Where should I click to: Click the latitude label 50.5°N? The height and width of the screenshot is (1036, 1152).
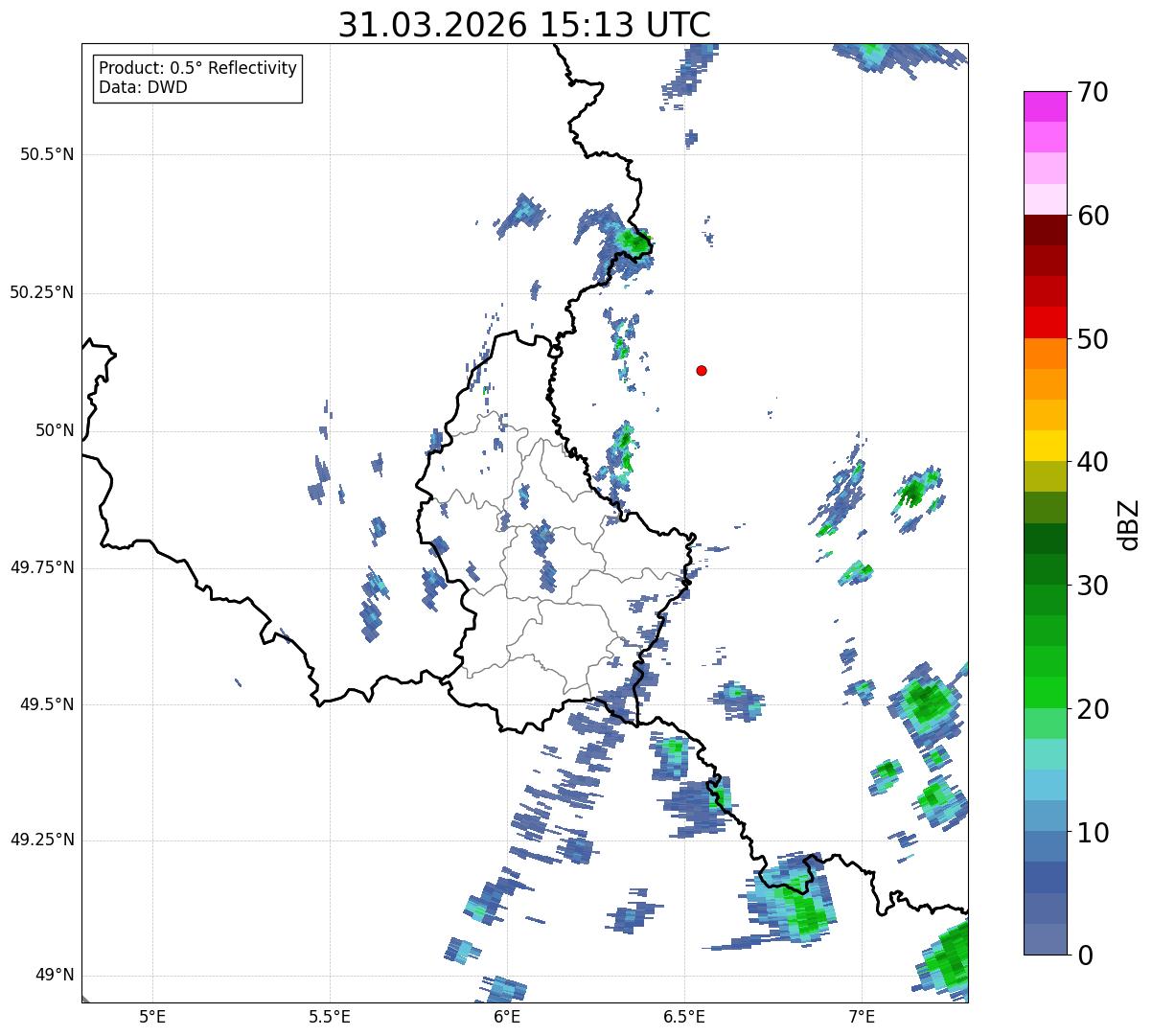tap(47, 154)
